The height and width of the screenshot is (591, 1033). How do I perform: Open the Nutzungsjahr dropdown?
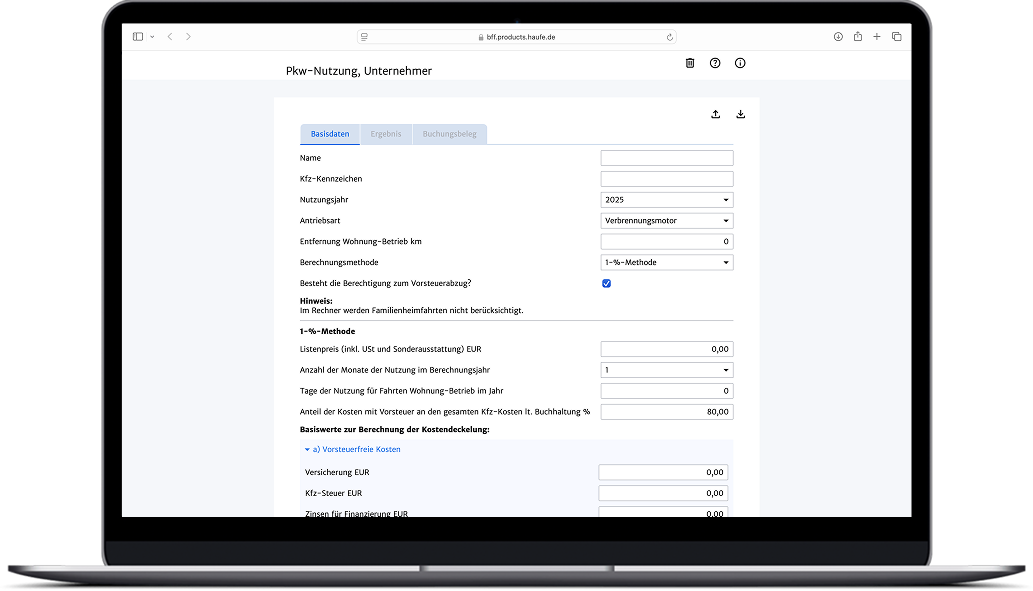666,200
